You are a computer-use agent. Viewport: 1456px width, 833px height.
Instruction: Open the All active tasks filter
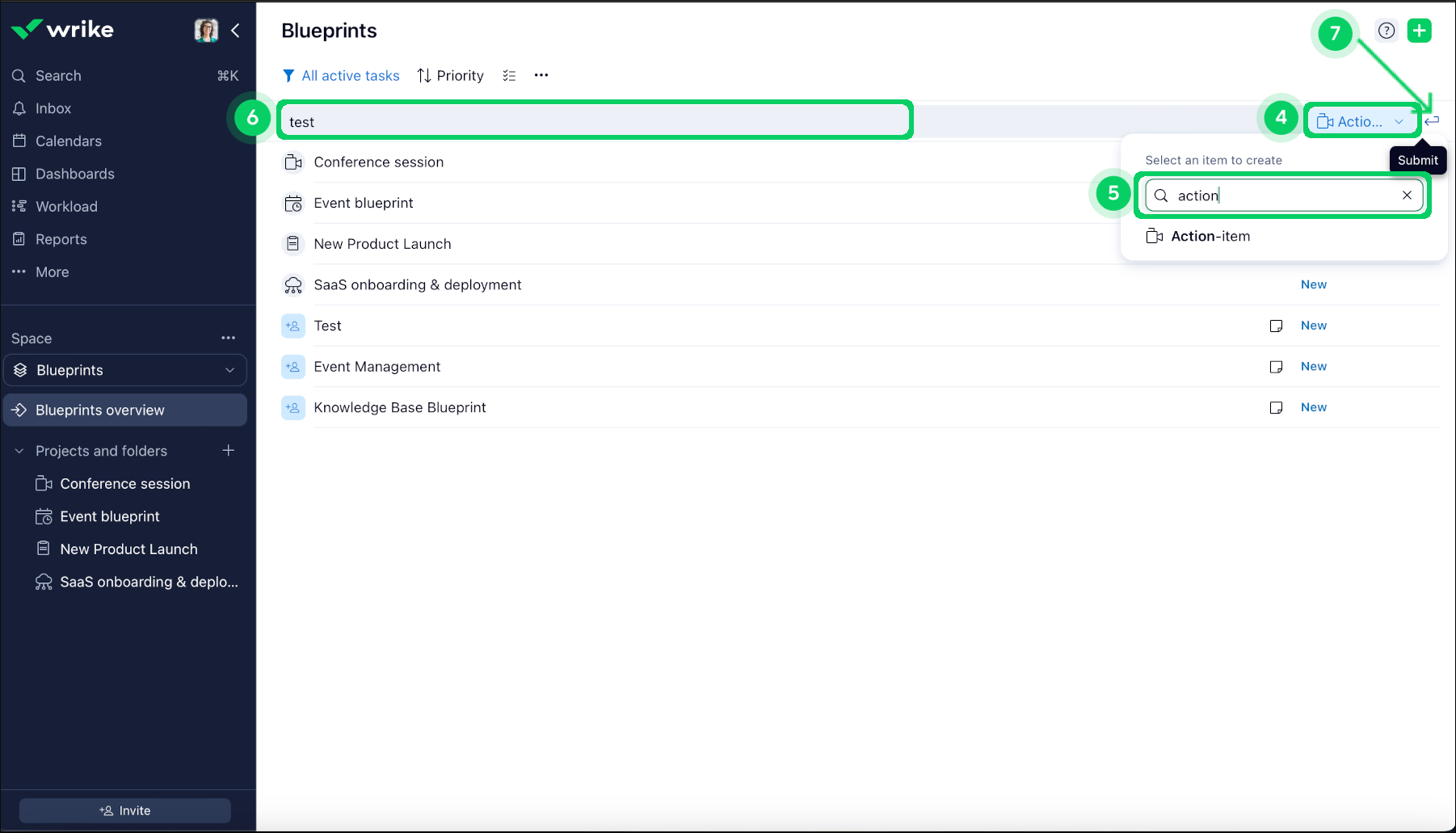click(x=341, y=75)
